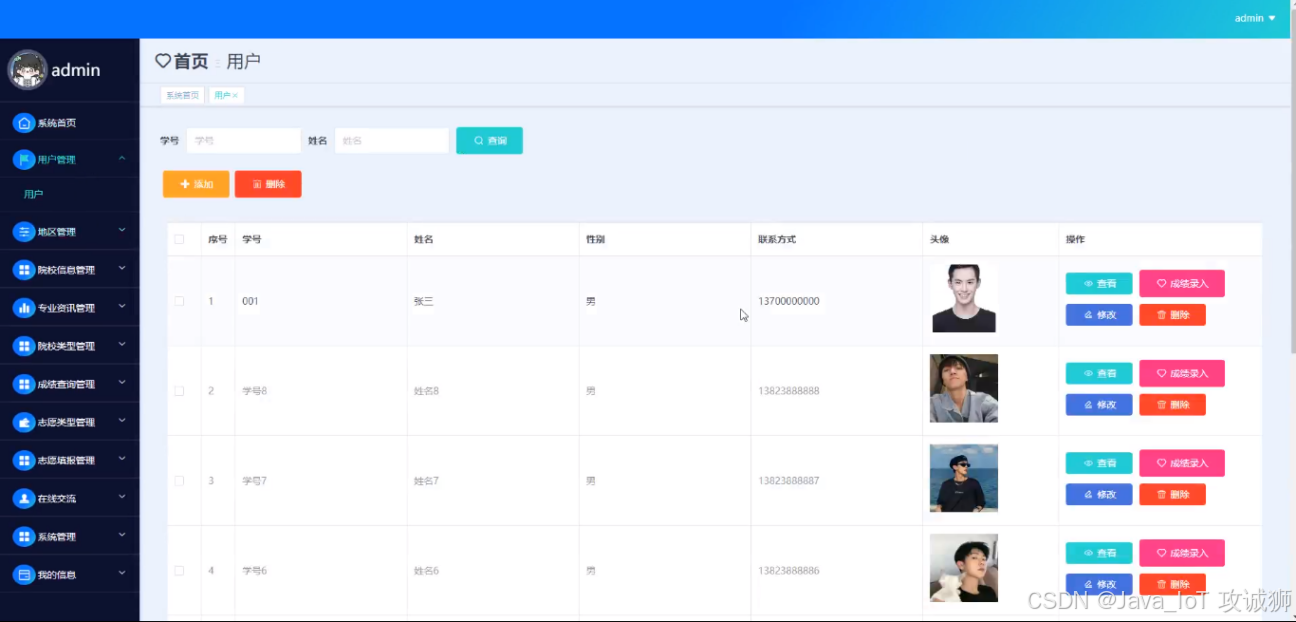
Task: Click the vertical scrollbar on the right
Action: (x=1291, y=200)
